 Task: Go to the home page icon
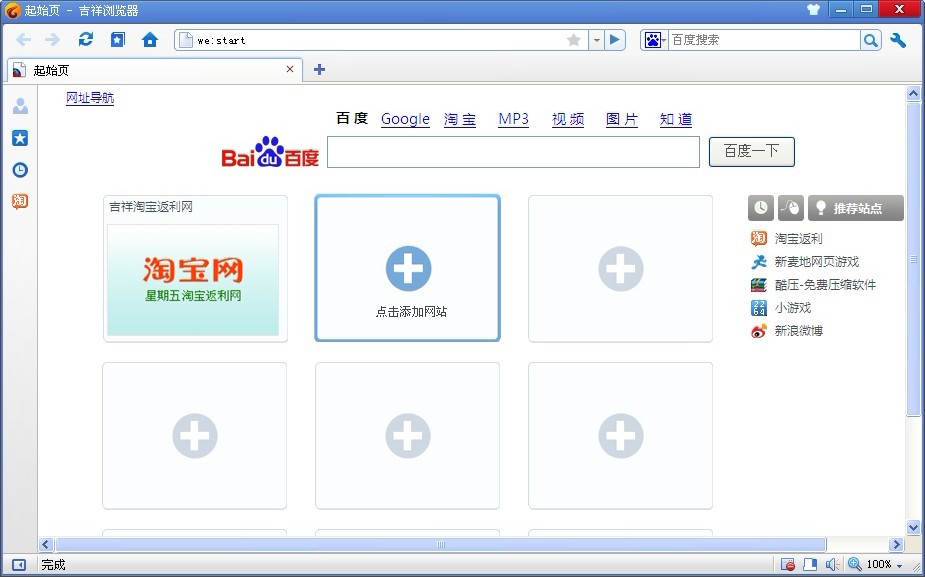(x=150, y=40)
